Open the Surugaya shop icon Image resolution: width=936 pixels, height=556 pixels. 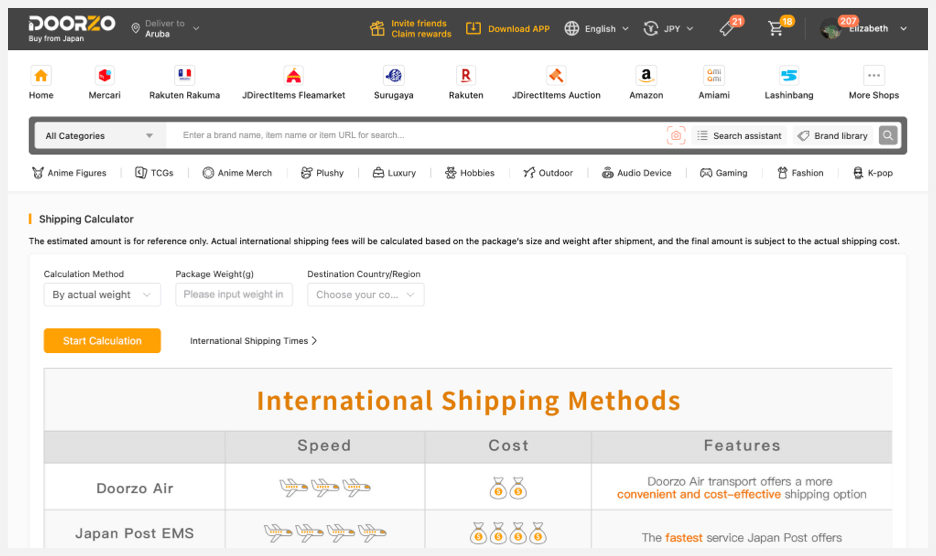pyautogui.click(x=393, y=75)
